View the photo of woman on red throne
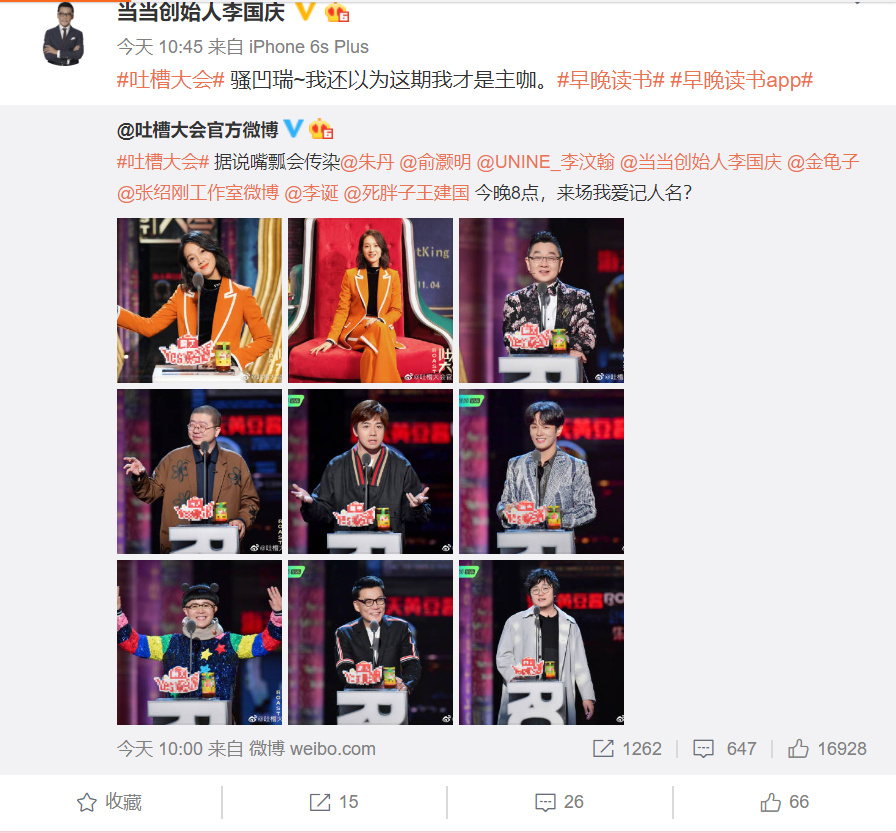The height and width of the screenshot is (833, 896). point(370,300)
